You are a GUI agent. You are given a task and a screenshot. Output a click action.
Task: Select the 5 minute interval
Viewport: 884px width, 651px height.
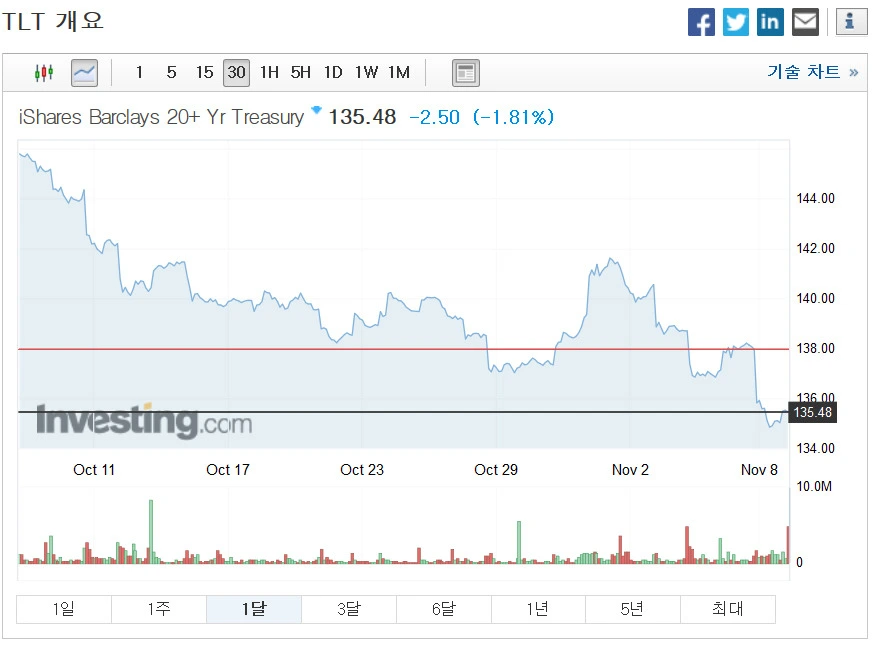pos(171,73)
